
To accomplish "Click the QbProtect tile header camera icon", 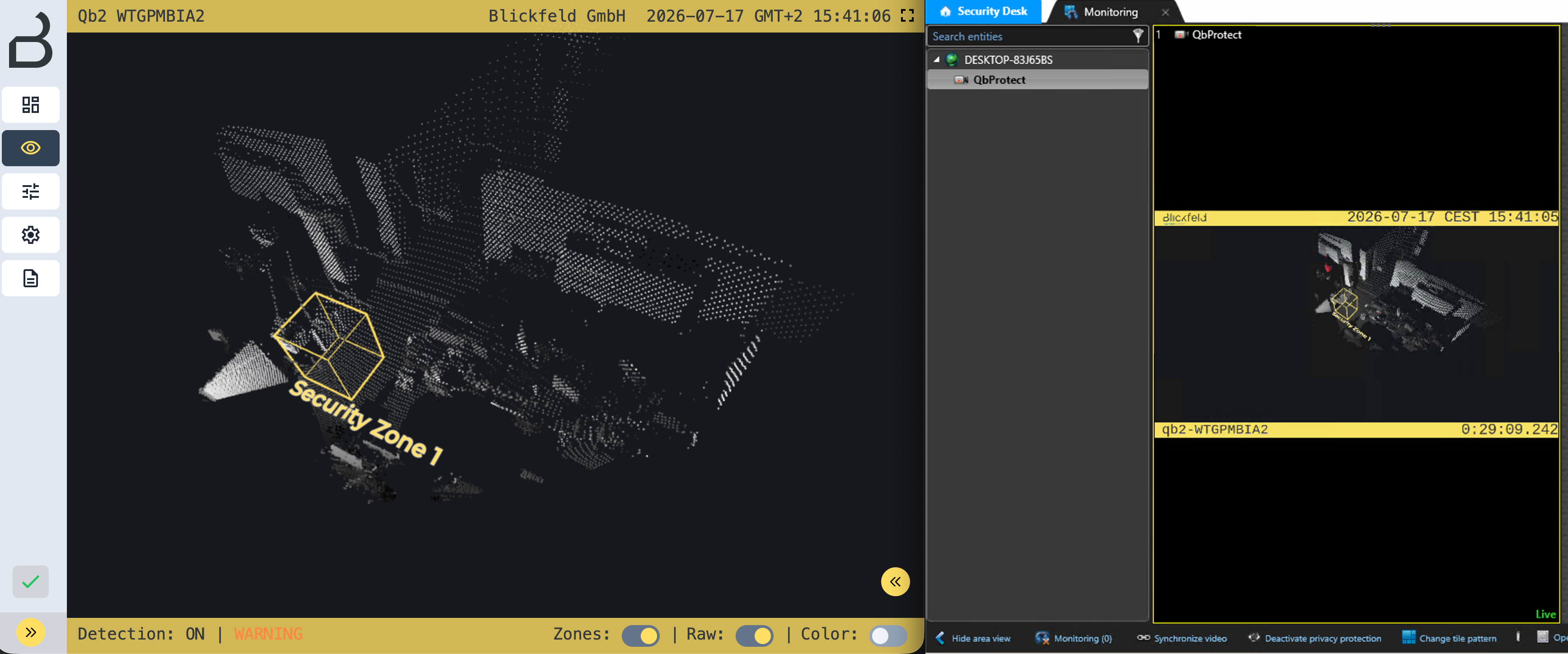I will click(1181, 35).
